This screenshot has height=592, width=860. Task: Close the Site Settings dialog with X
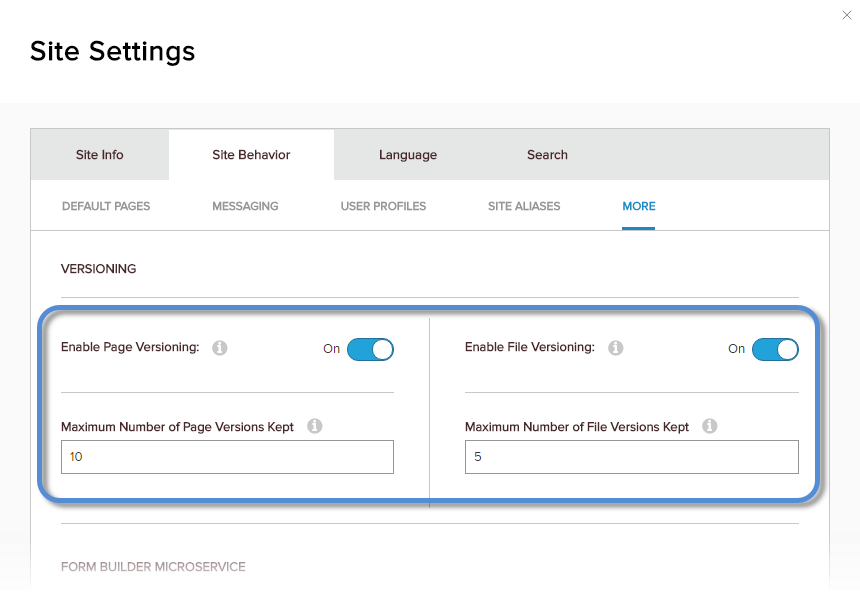pos(847,15)
